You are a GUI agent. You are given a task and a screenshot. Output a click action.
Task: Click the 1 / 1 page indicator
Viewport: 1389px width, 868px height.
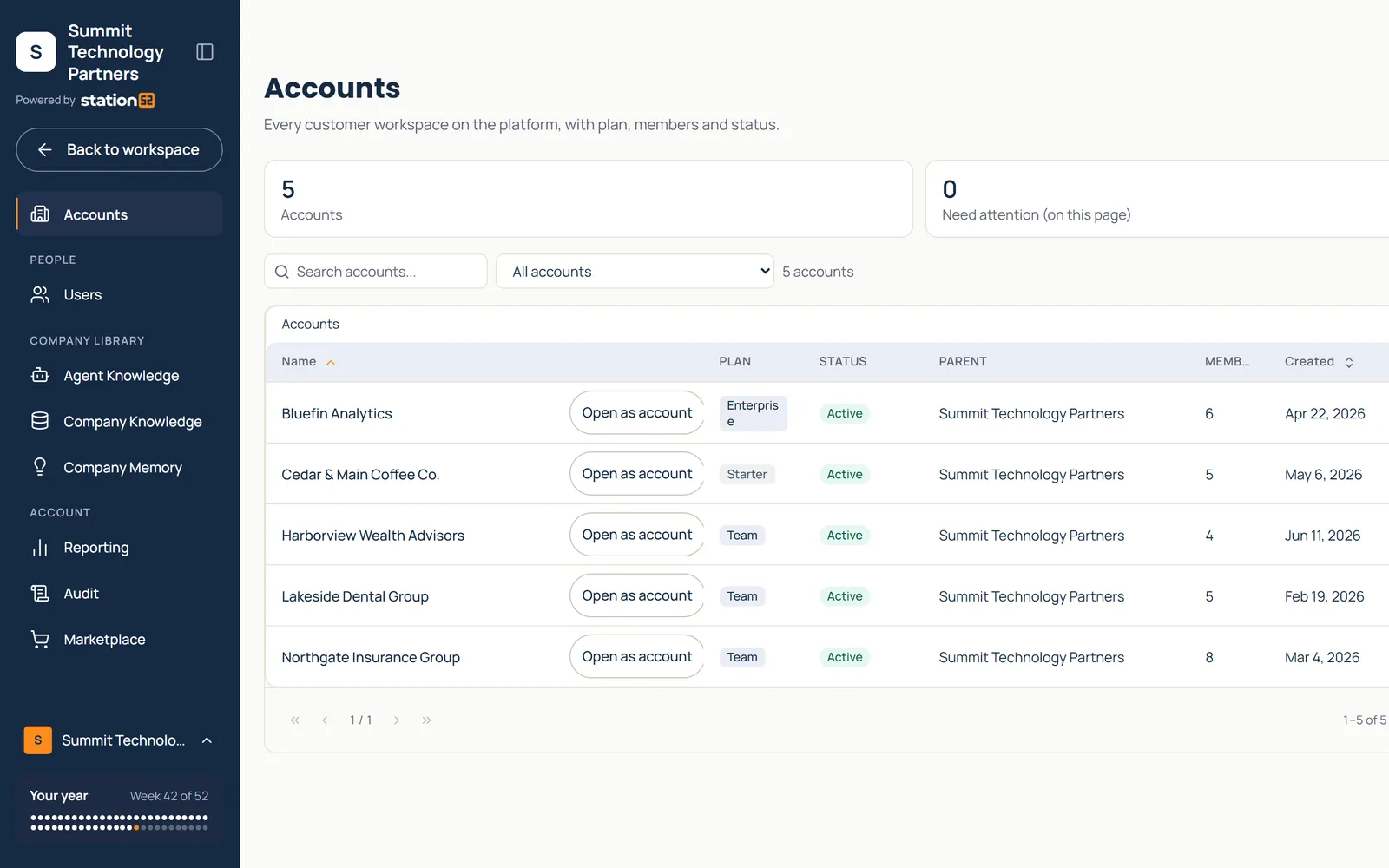click(361, 720)
